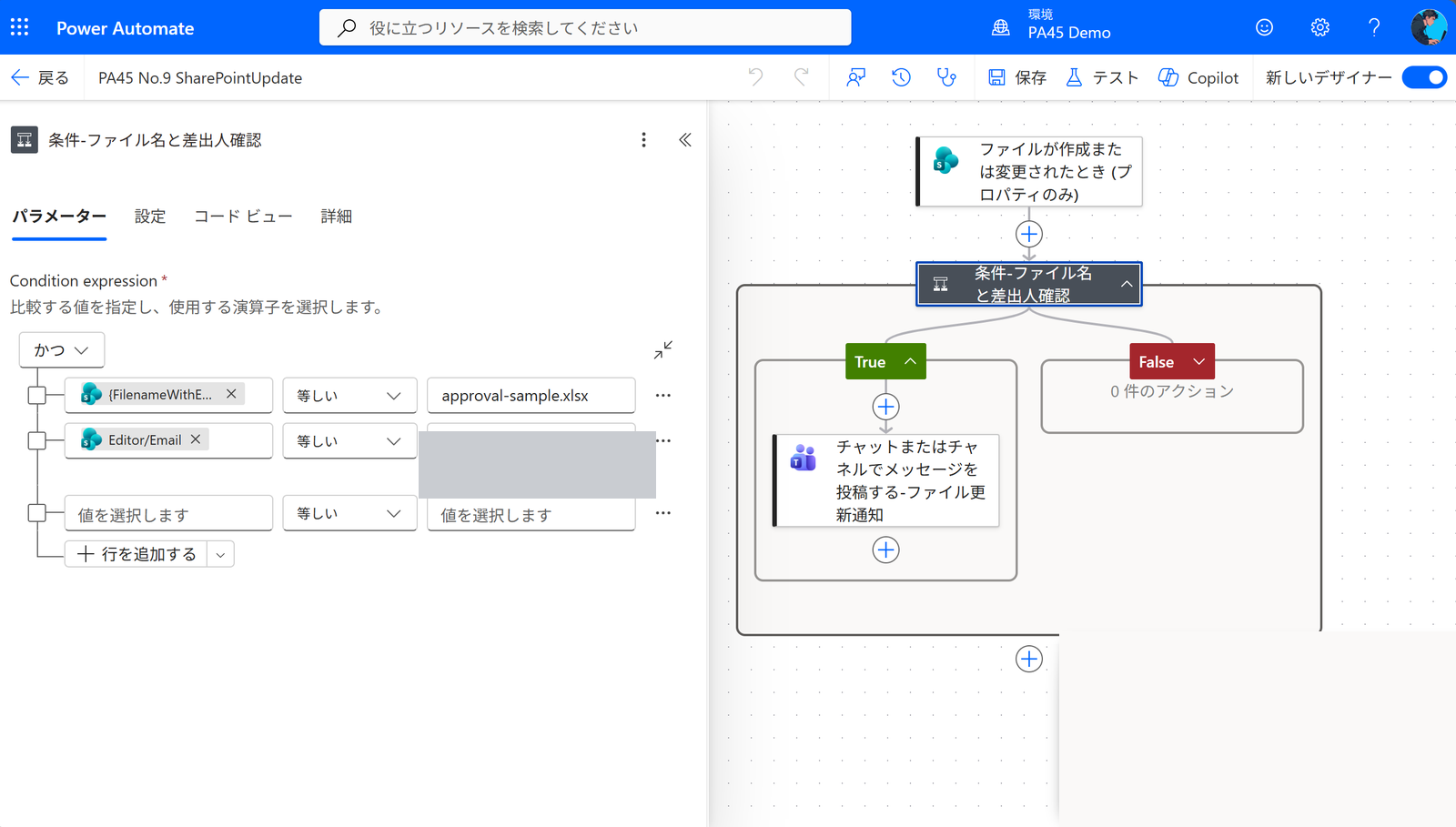
Task: Open the help question mark icon
Action: (x=1374, y=27)
